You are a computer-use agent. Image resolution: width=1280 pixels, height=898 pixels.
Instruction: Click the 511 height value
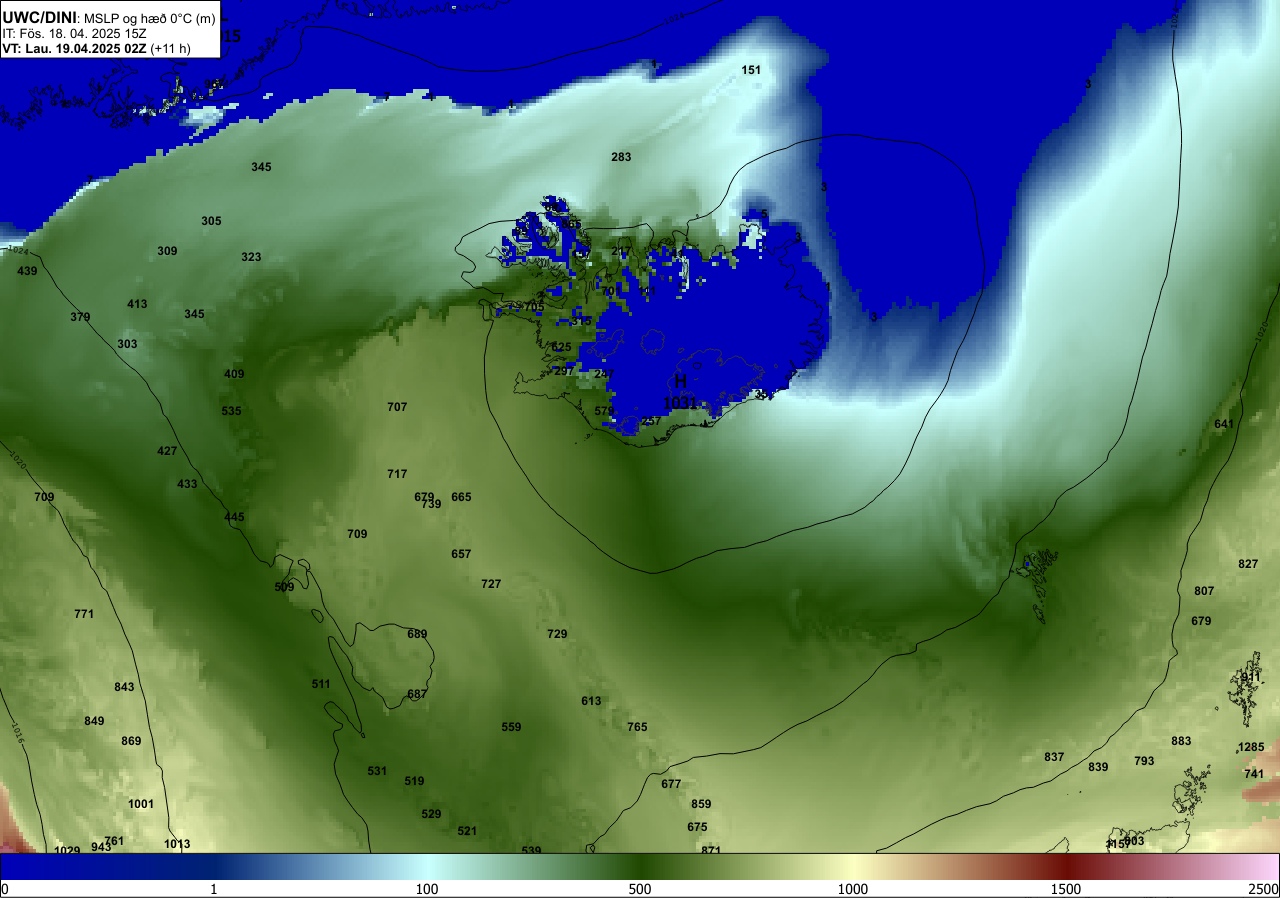[x=320, y=684]
